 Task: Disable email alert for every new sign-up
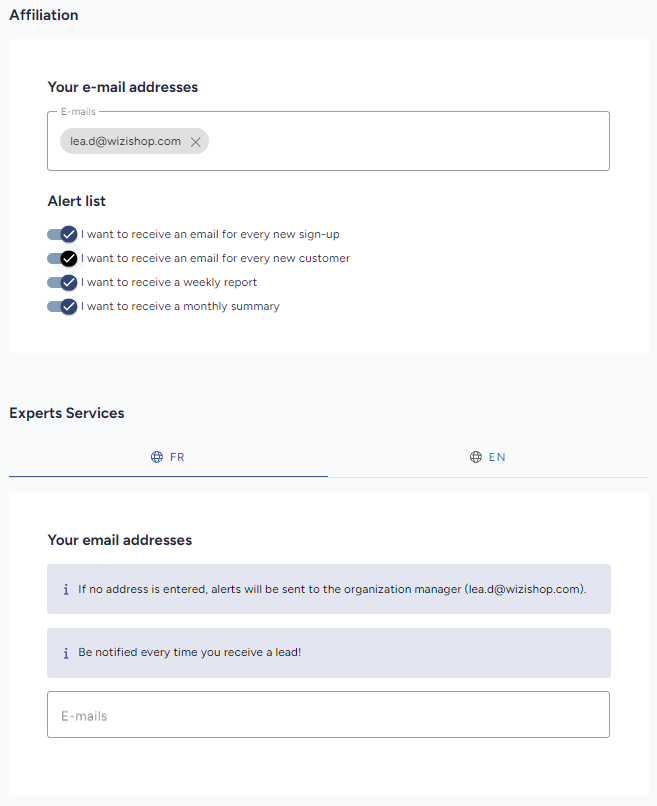pos(62,234)
